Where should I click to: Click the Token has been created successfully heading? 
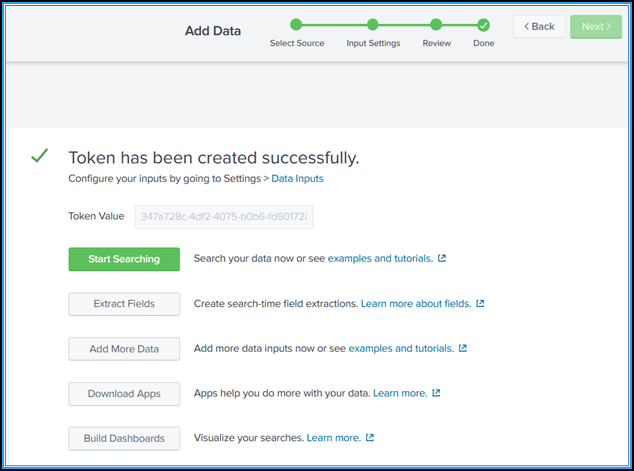coord(213,158)
